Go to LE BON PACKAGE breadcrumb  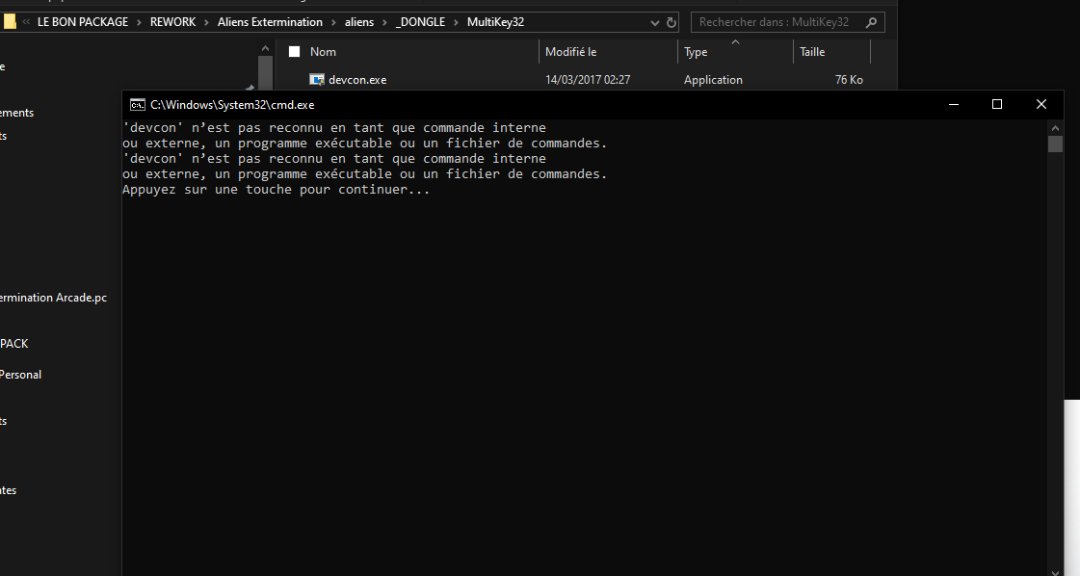pos(83,22)
